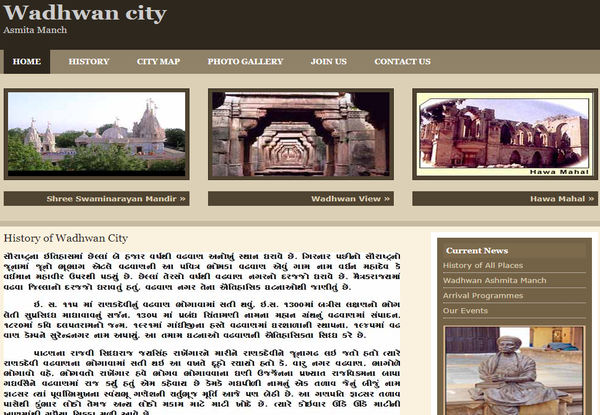The image size is (600, 415).
Task: Open the CONTACT US page
Action: pos(403,62)
